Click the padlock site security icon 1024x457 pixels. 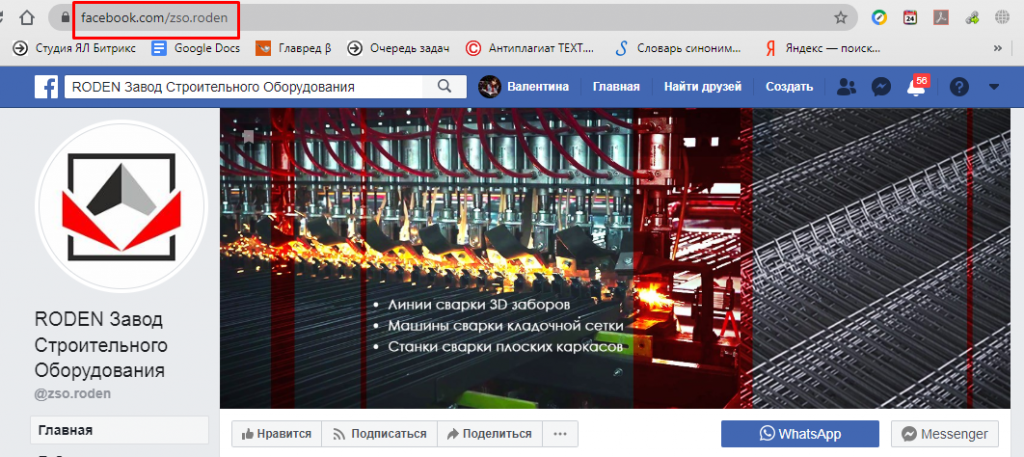[x=65, y=18]
